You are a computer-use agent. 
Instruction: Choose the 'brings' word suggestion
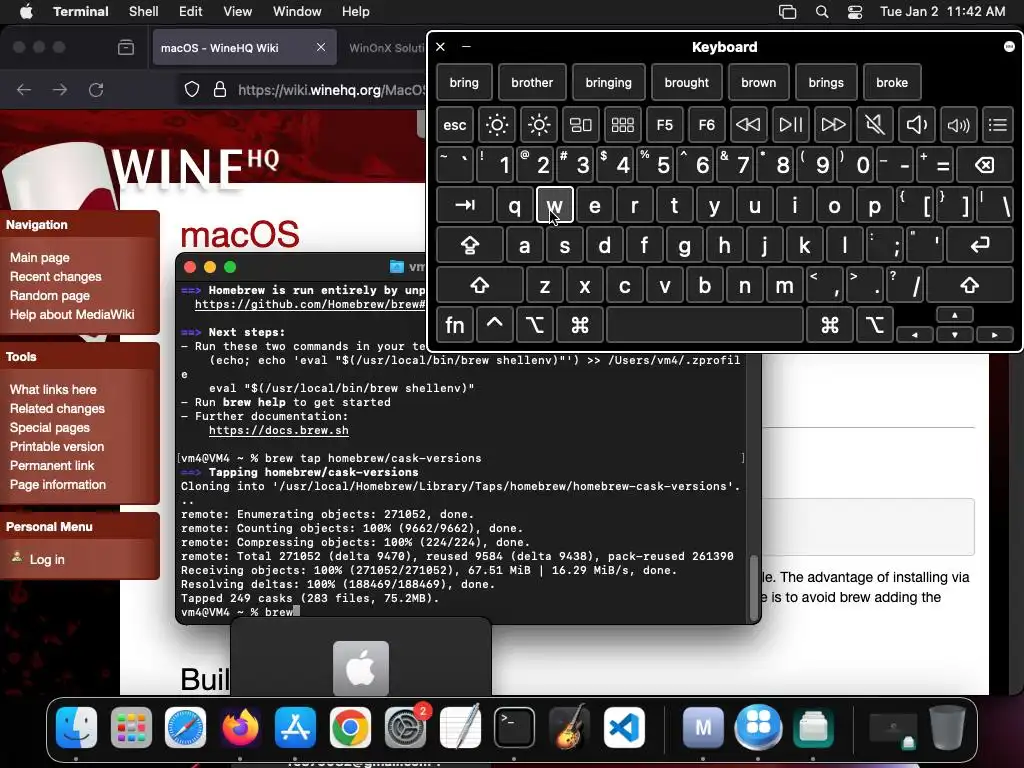(826, 82)
